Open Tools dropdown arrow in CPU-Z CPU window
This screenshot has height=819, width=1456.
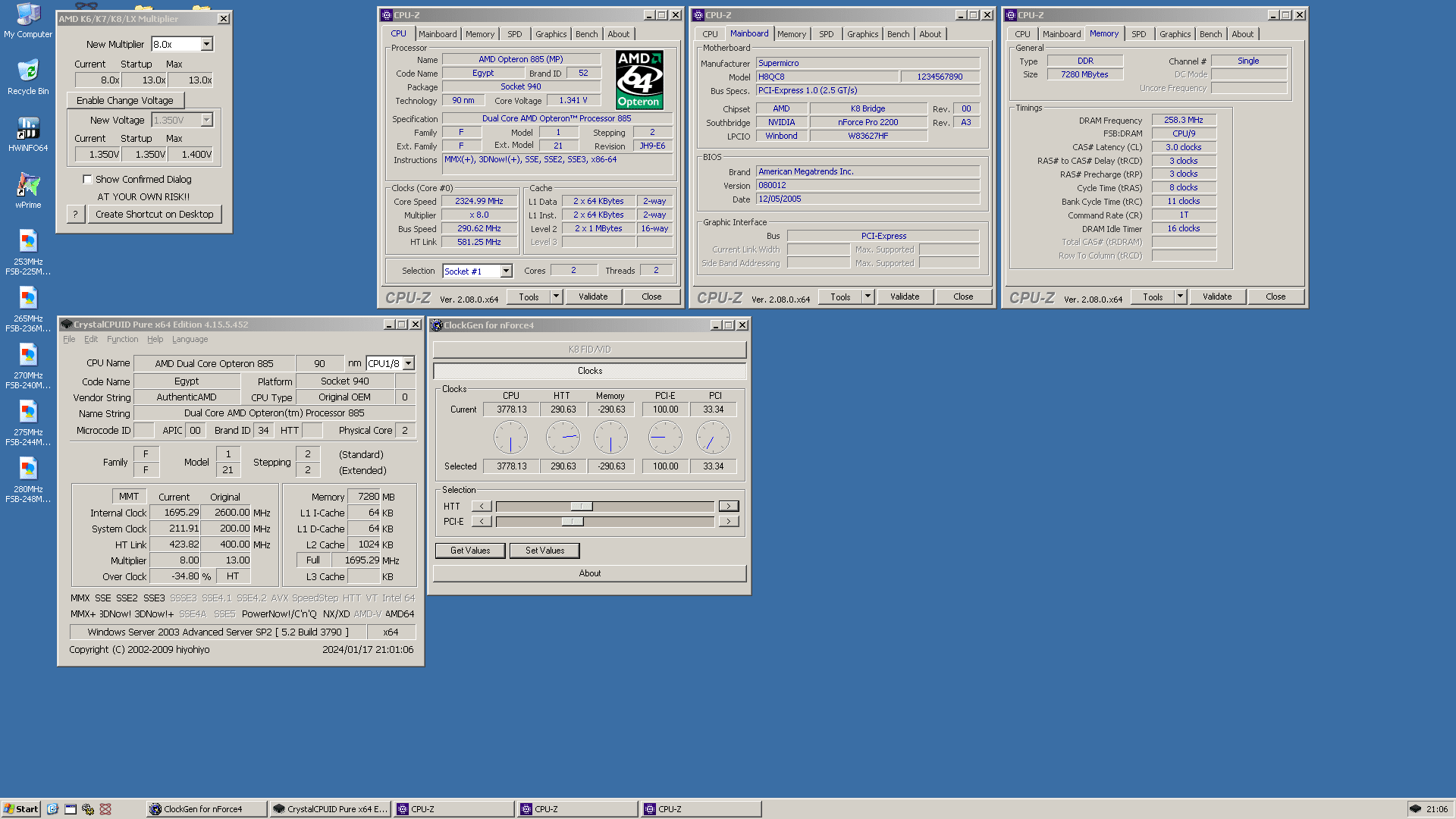coord(556,297)
